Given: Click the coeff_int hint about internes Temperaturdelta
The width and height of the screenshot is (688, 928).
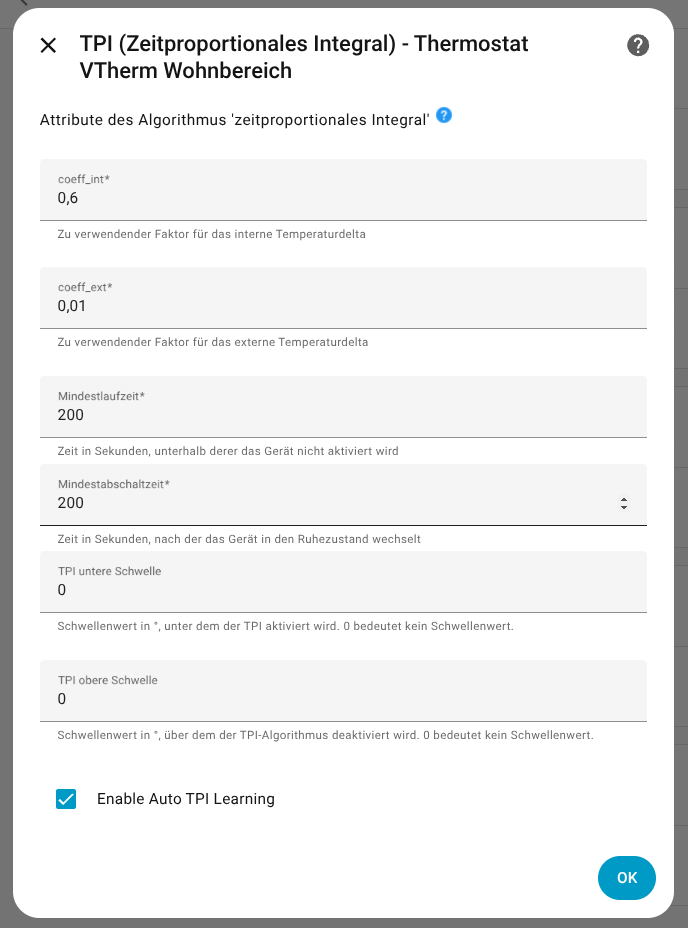Looking at the screenshot, I should [212, 235].
